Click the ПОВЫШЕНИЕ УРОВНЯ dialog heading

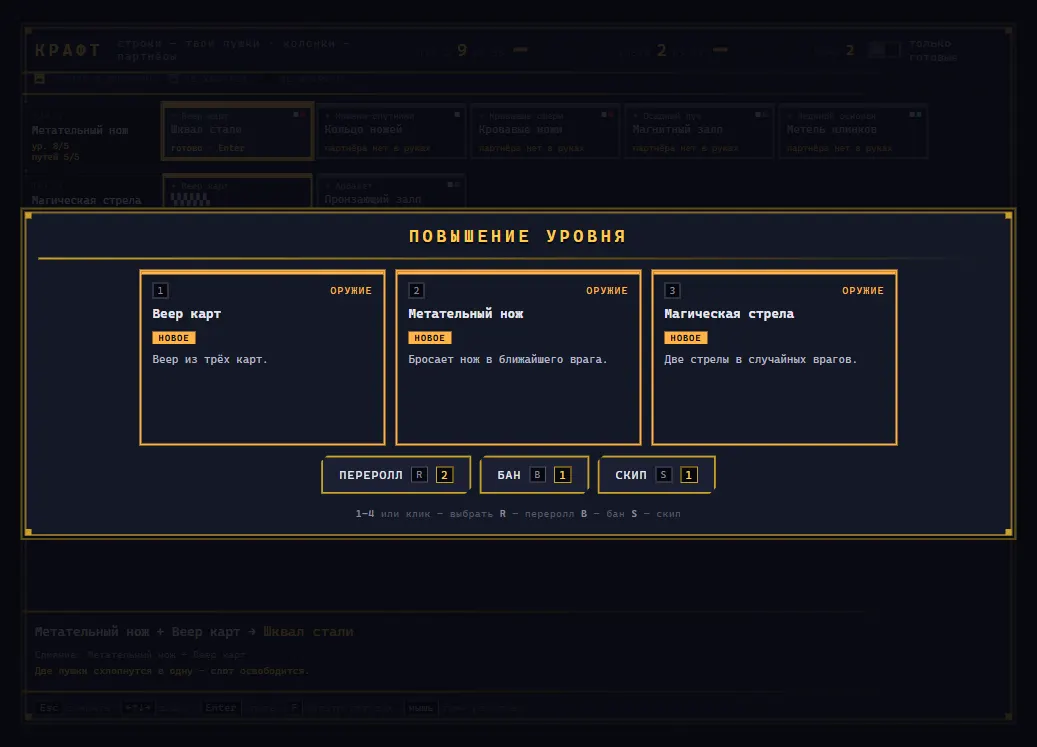518,237
